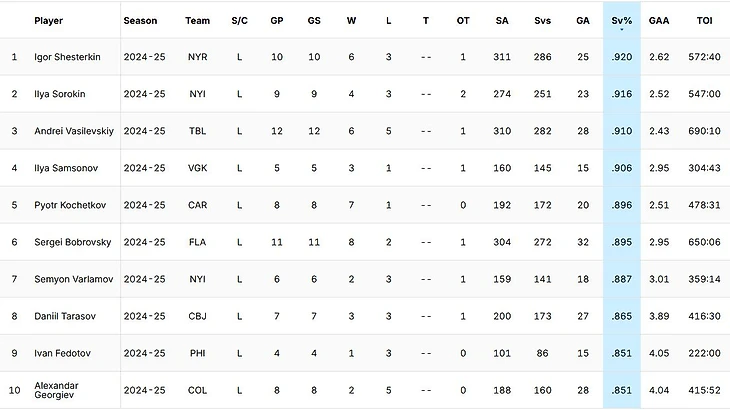Click on Sergei Bobrovsky's name
This screenshot has width=730, height=410.
tap(73, 242)
